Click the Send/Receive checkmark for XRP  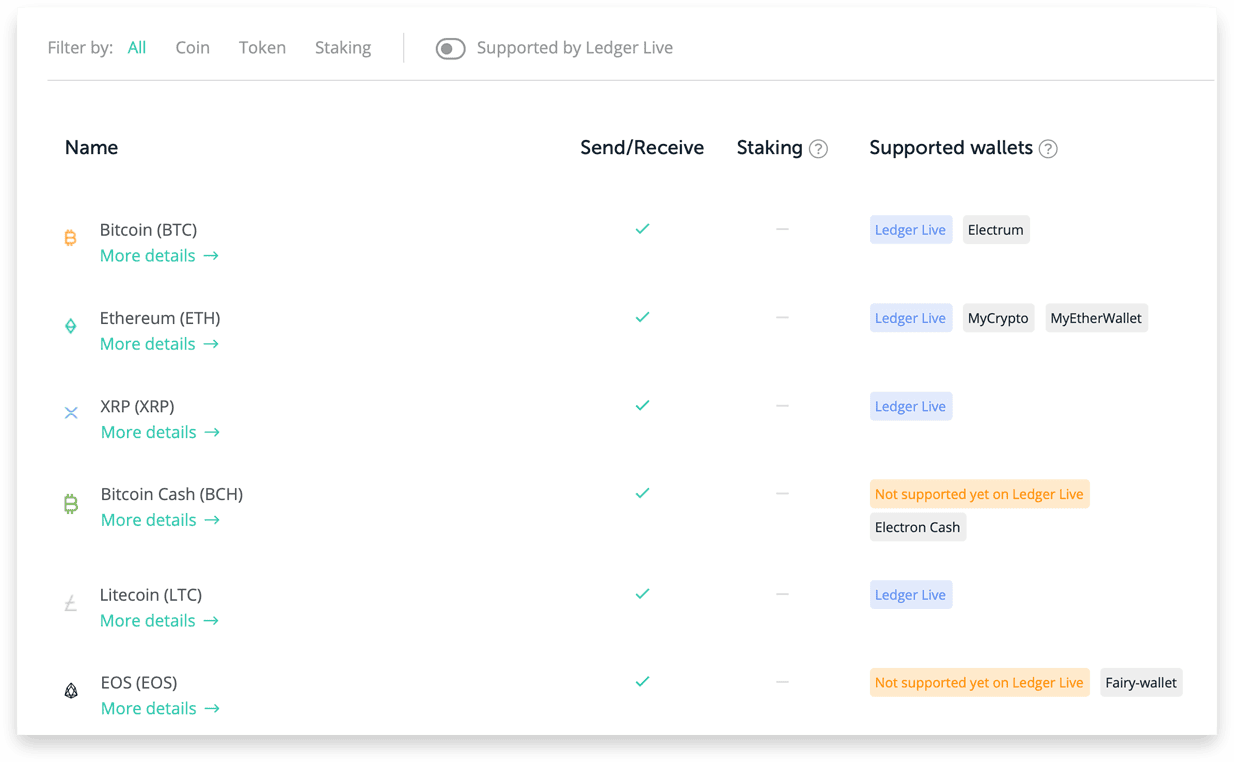point(642,405)
